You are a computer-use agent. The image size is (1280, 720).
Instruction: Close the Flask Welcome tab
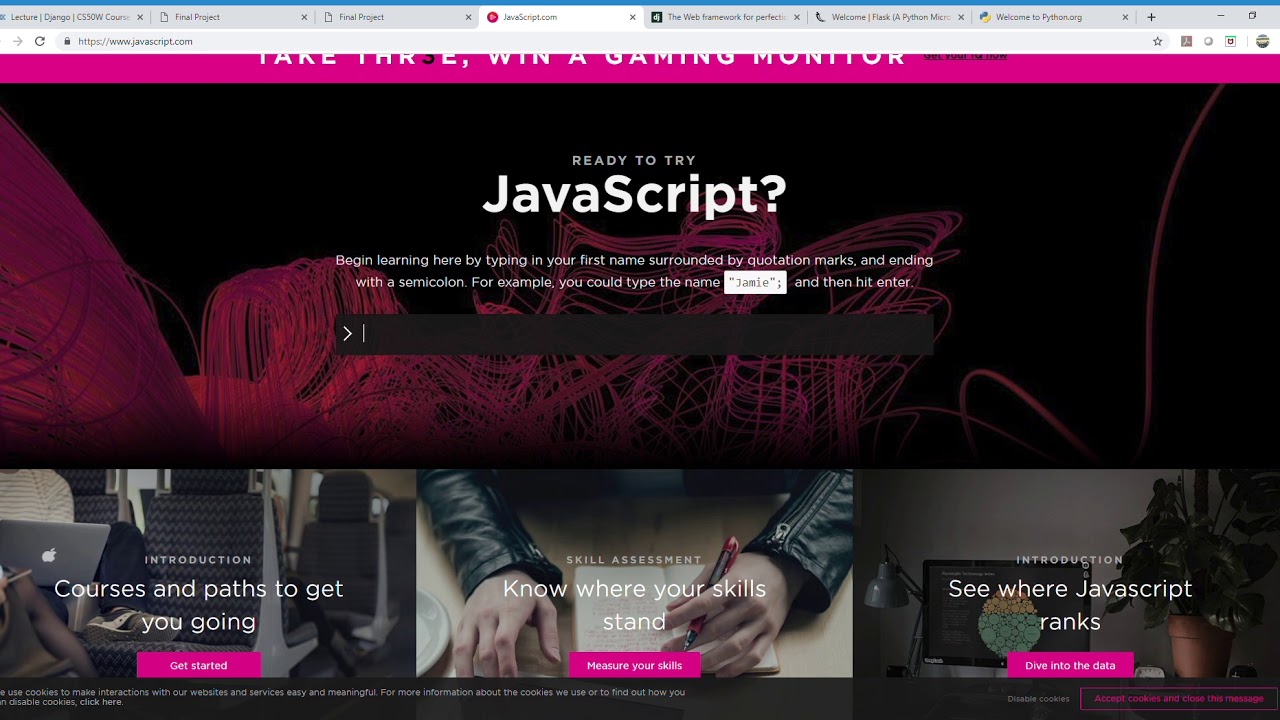pos(961,17)
